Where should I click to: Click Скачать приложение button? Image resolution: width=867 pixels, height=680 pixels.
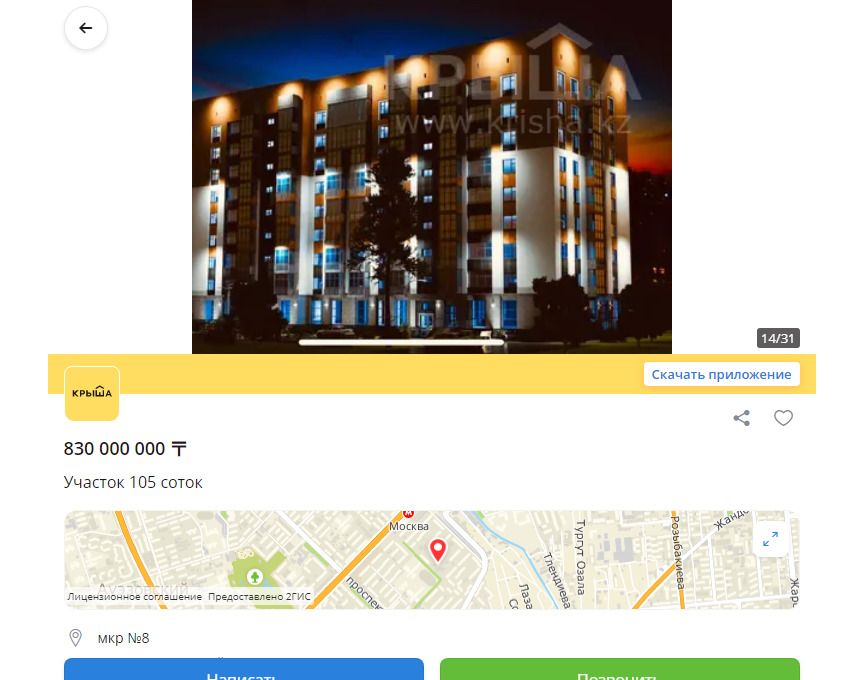(721, 374)
